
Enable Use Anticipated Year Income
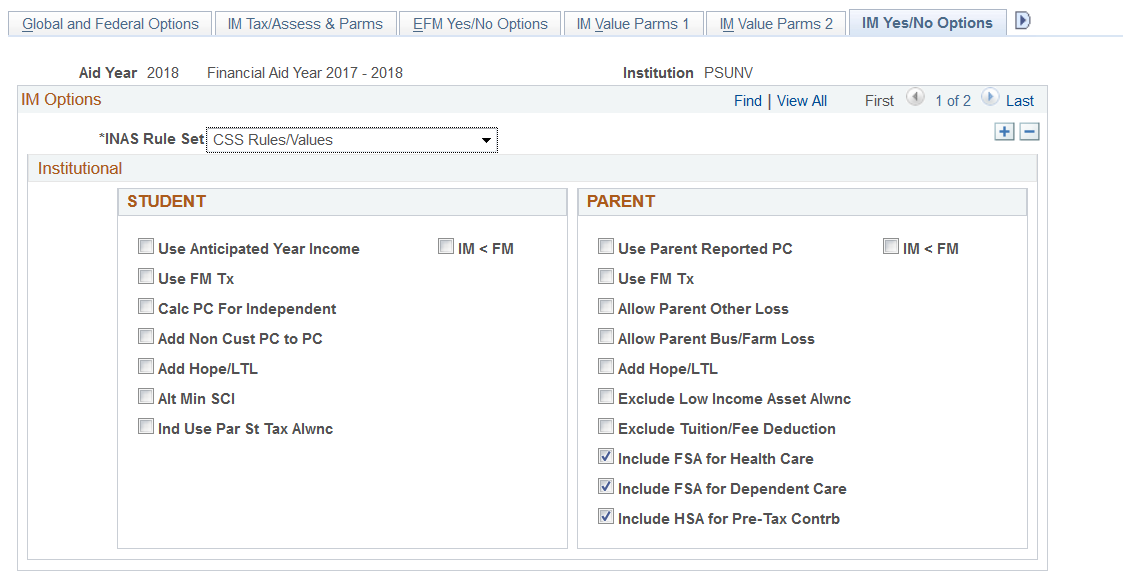point(146,246)
